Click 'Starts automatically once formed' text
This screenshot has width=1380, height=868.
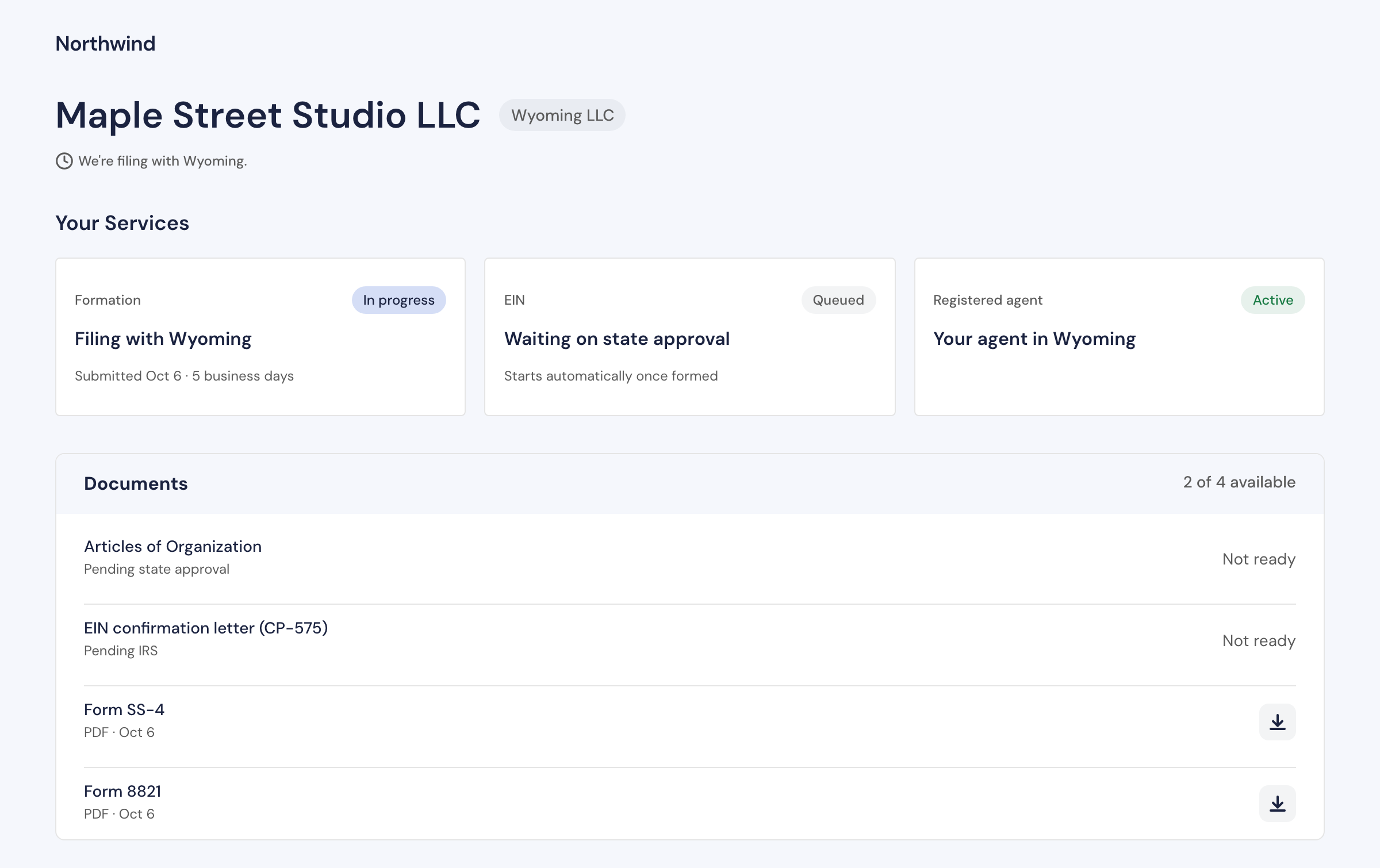click(x=611, y=376)
